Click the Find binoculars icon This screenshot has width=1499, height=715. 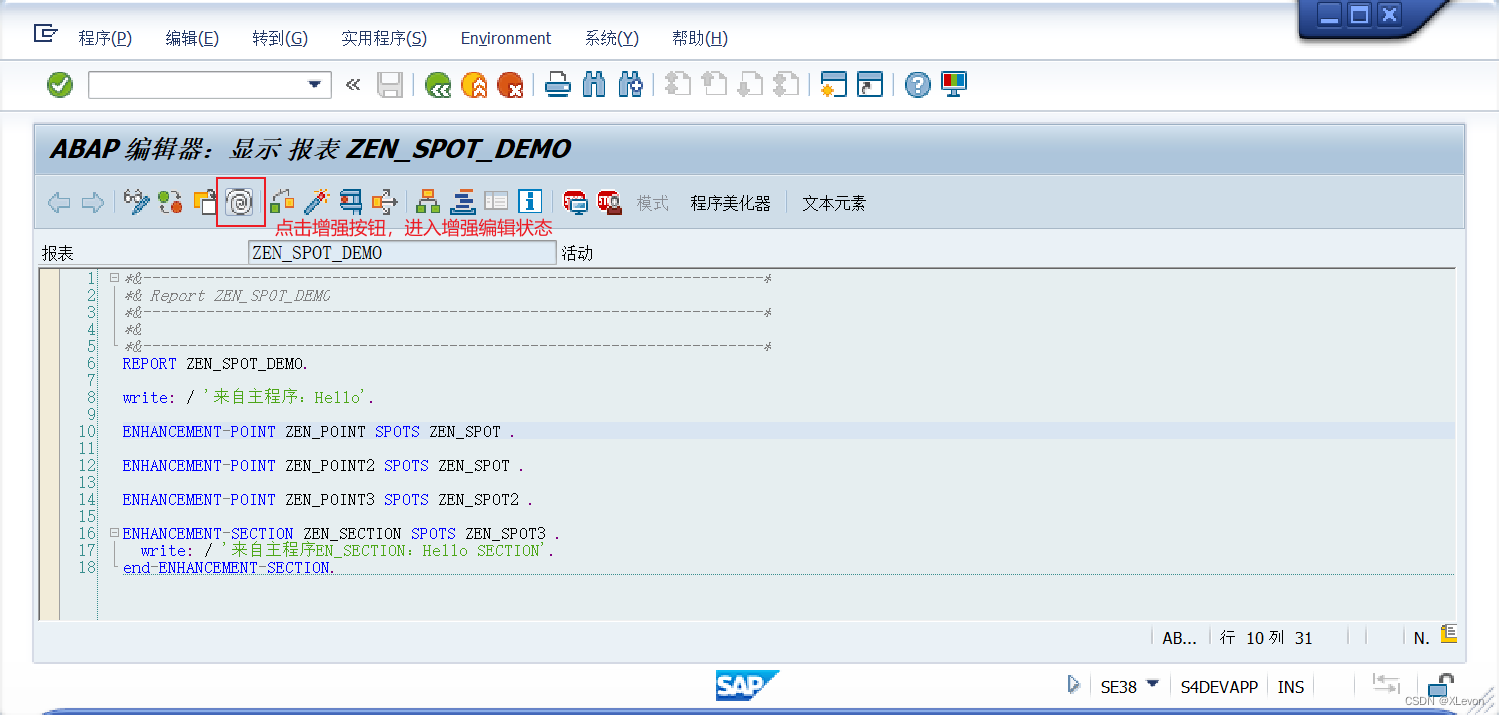point(593,84)
